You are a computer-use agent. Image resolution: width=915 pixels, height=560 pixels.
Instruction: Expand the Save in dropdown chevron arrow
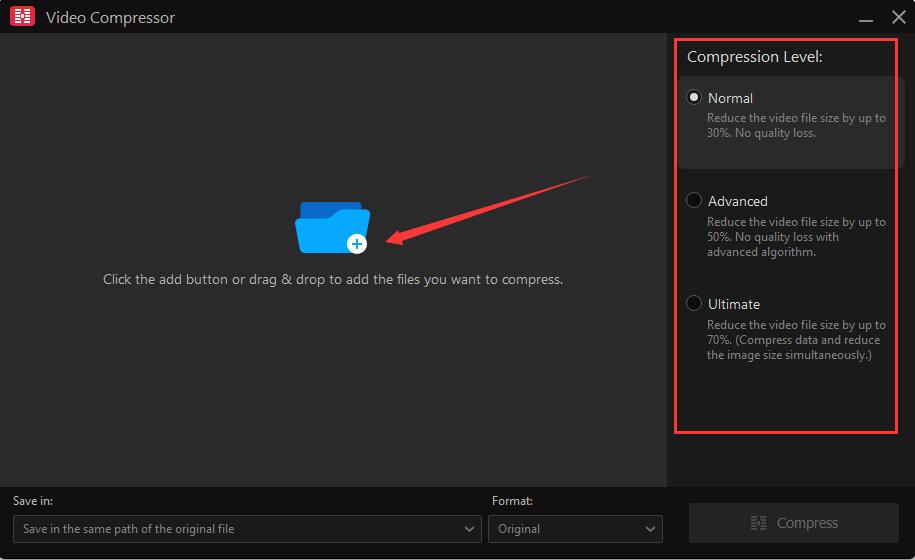click(x=470, y=529)
